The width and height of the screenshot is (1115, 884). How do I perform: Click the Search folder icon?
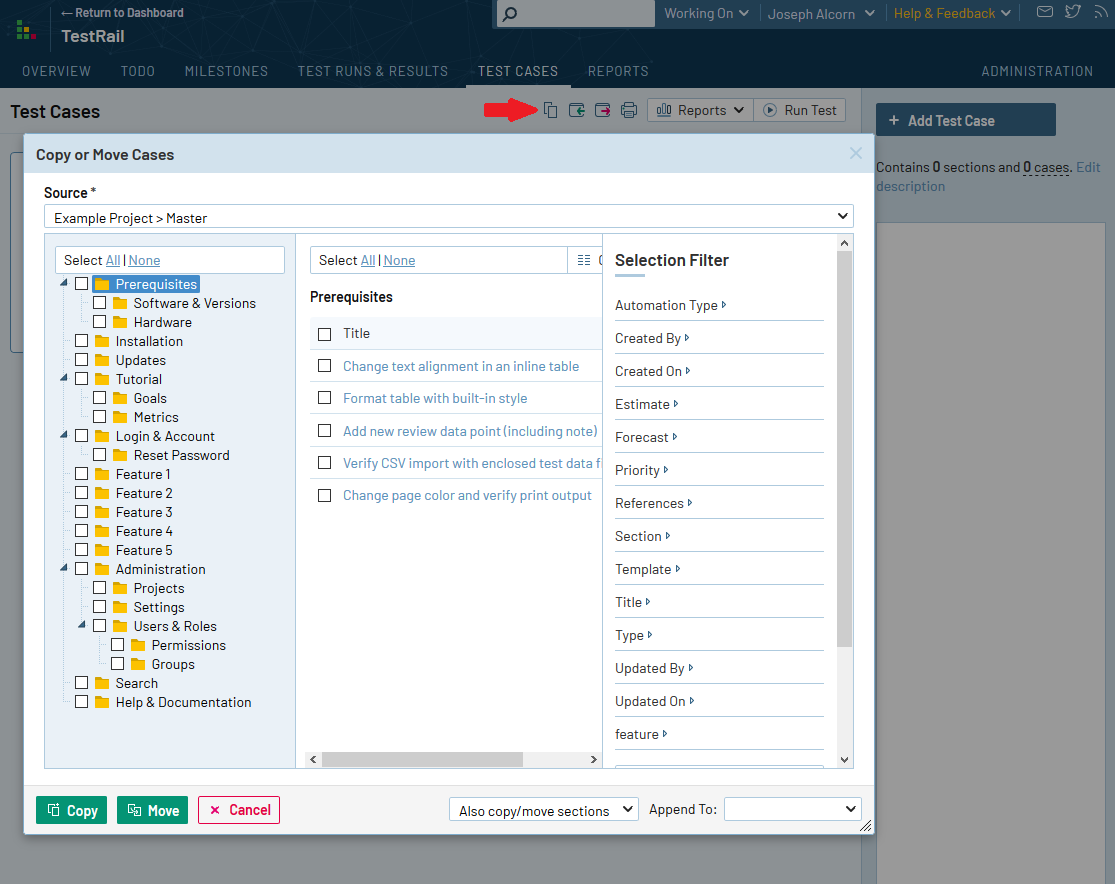pos(102,683)
